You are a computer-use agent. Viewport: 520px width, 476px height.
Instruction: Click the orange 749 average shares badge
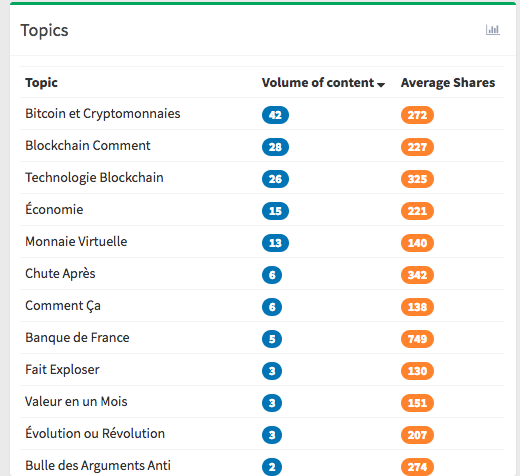tap(417, 339)
